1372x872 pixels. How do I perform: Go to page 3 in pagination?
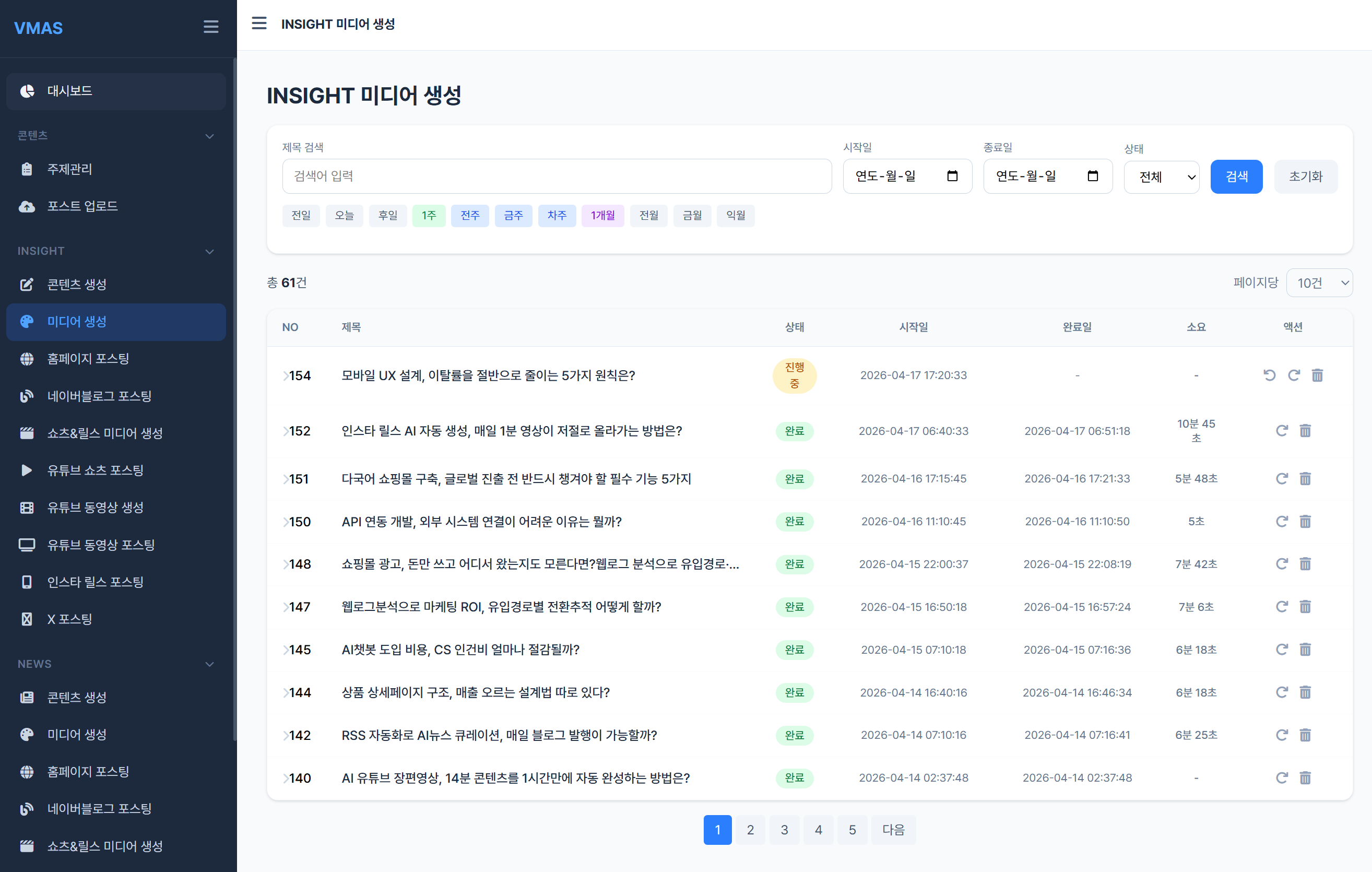point(784,830)
